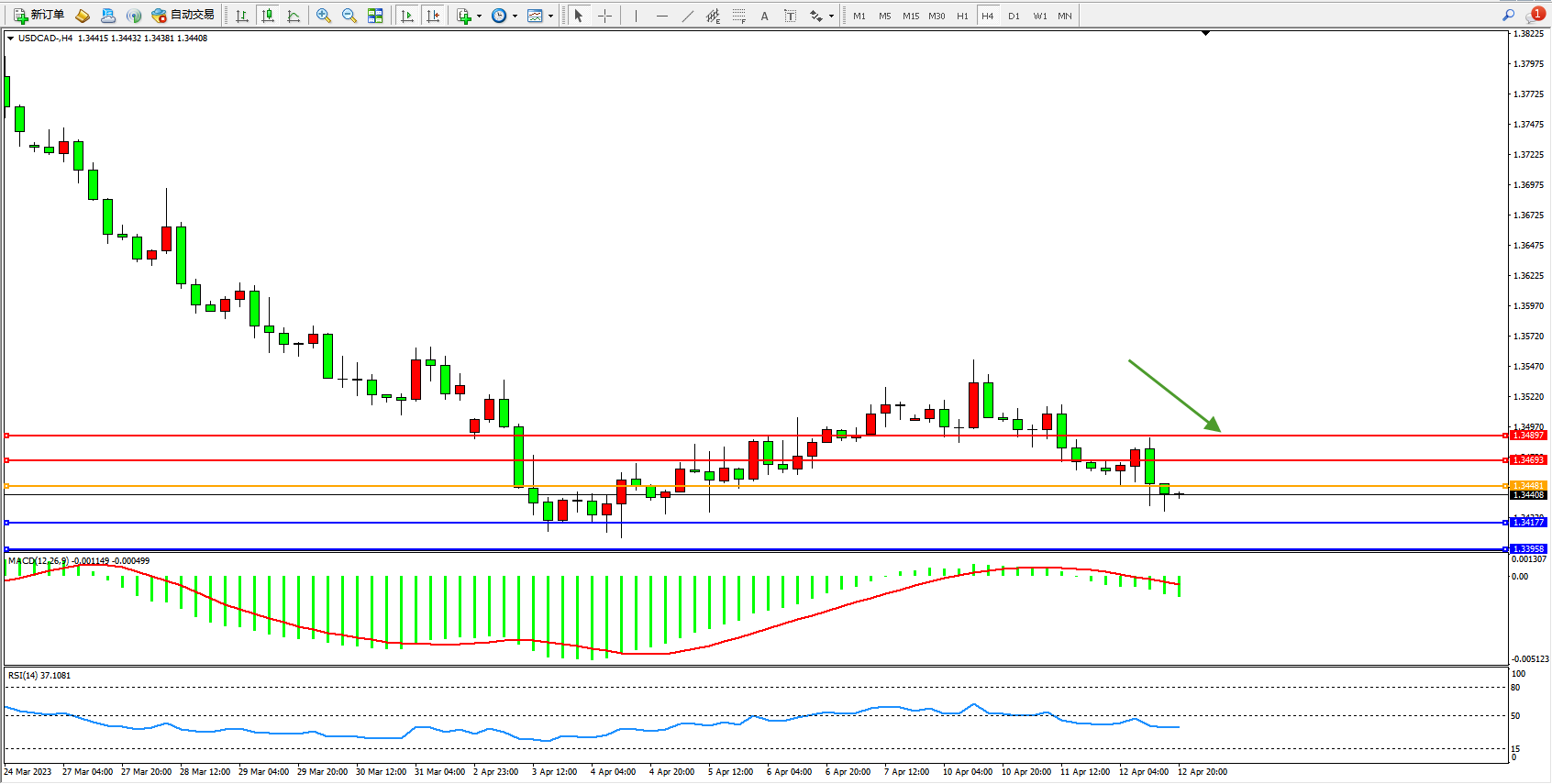Choose the Draw Trendline tool
1552x784 pixels.
(x=687, y=16)
